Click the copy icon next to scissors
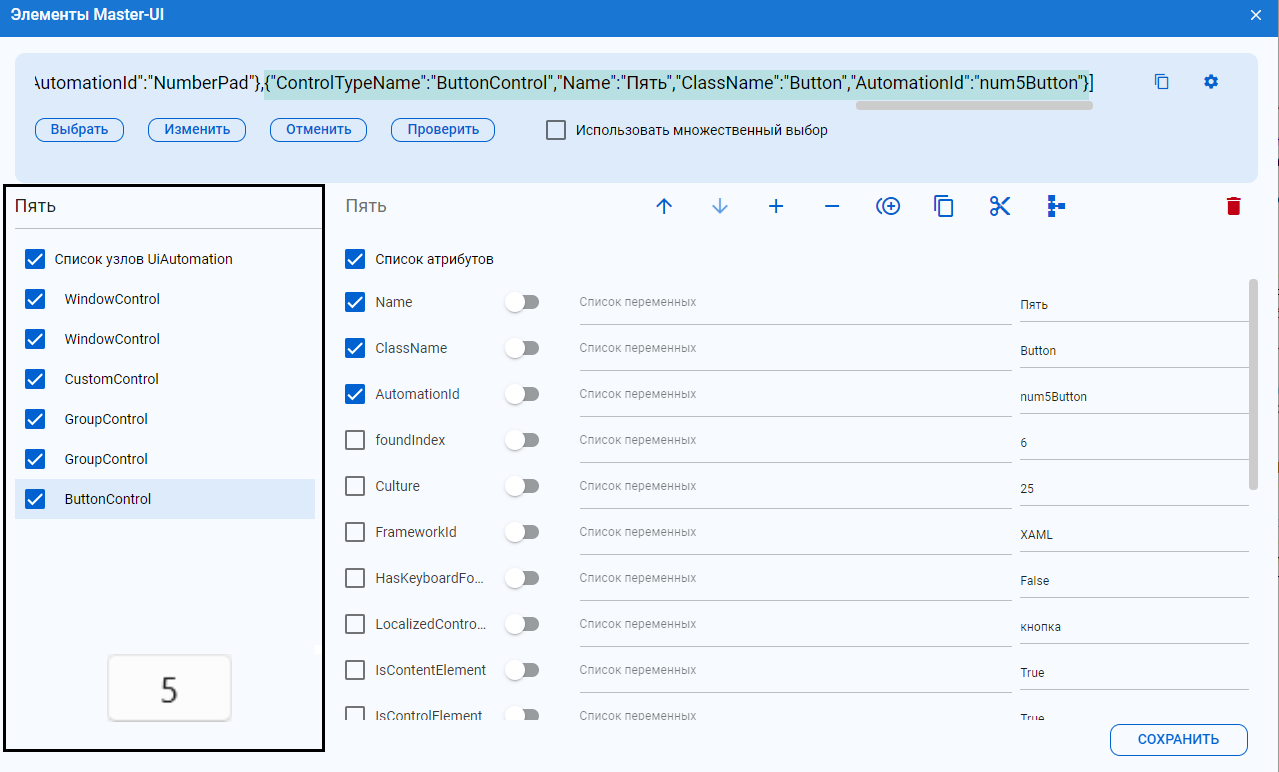 [944, 206]
